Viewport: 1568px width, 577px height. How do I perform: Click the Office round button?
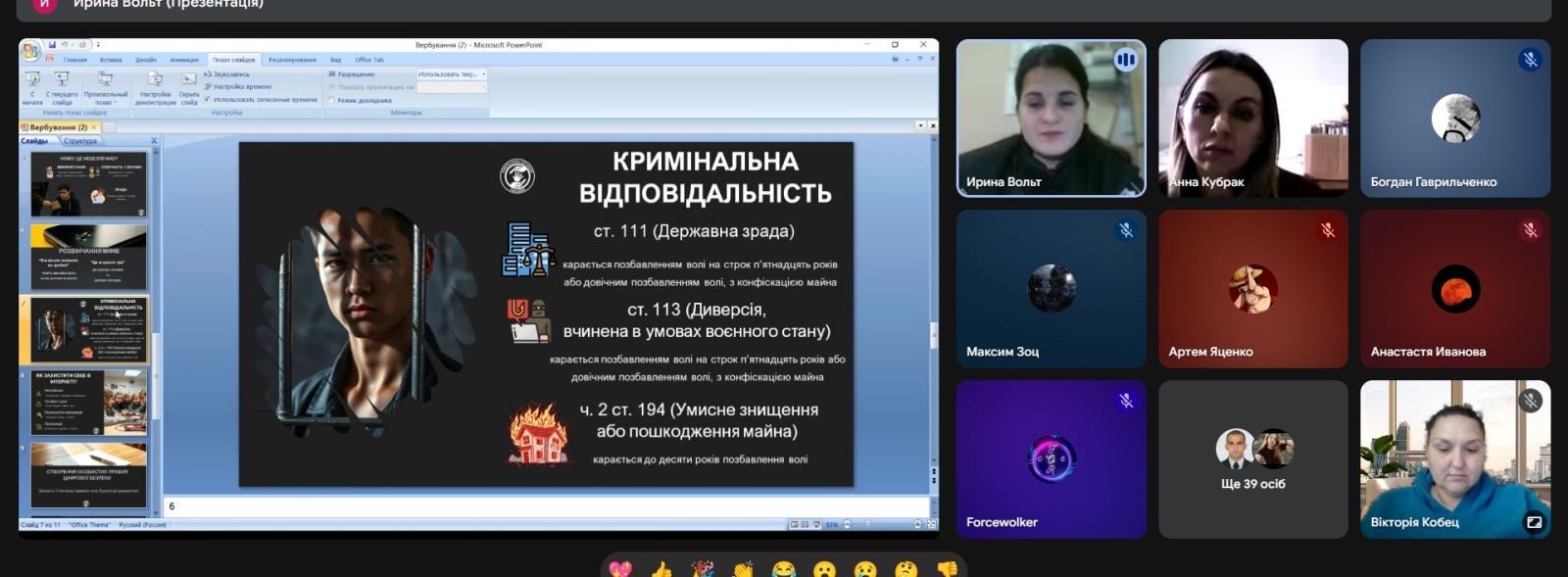click(30, 49)
